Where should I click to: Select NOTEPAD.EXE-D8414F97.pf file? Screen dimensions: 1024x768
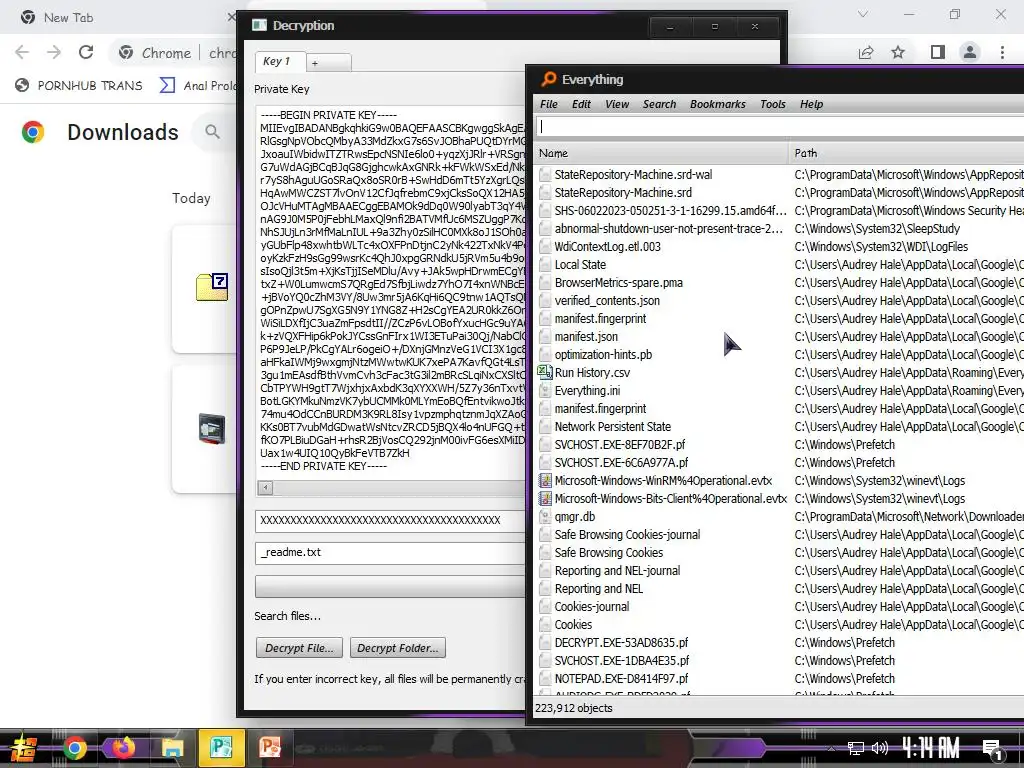click(x=621, y=679)
